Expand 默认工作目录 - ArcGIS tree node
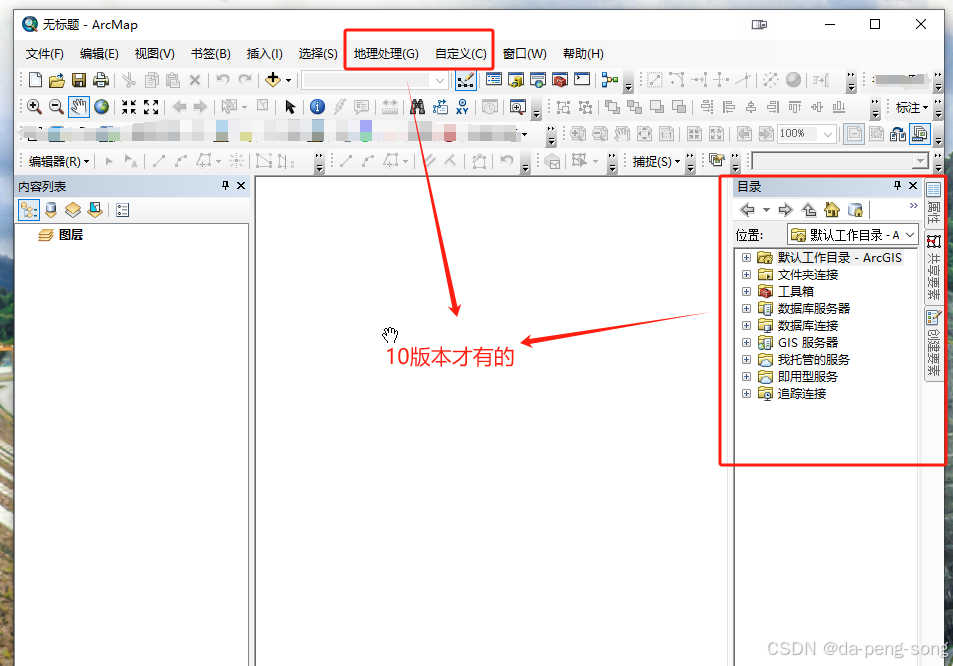Image resolution: width=953 pixels, height=666 pixels. pyautogui.click(x=746, y=258)
